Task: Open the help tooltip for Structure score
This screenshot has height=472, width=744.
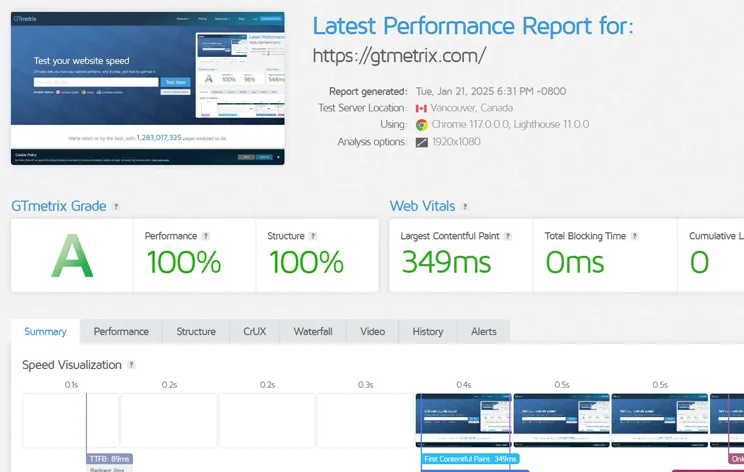Action: (312, 237)
